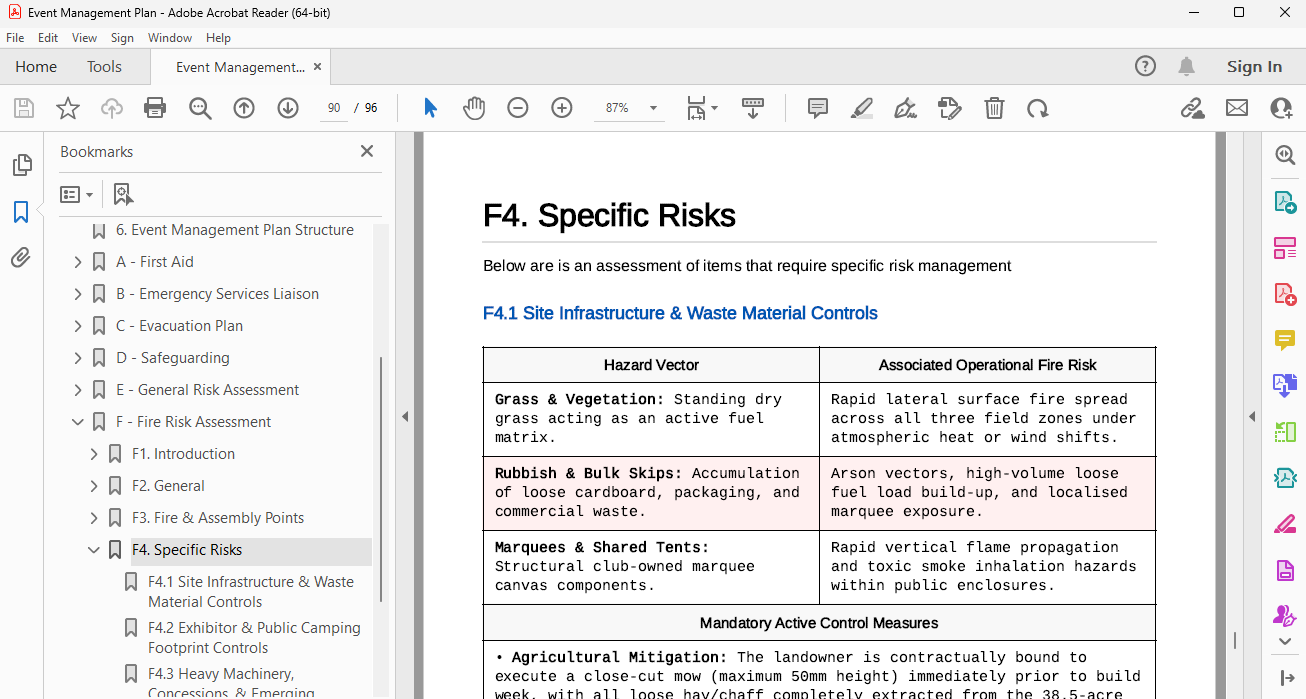Expand the C - Evacuation Plan bookmark
Image resolution: width=1306 pixels, height=699 pixels.
[78, 326]
